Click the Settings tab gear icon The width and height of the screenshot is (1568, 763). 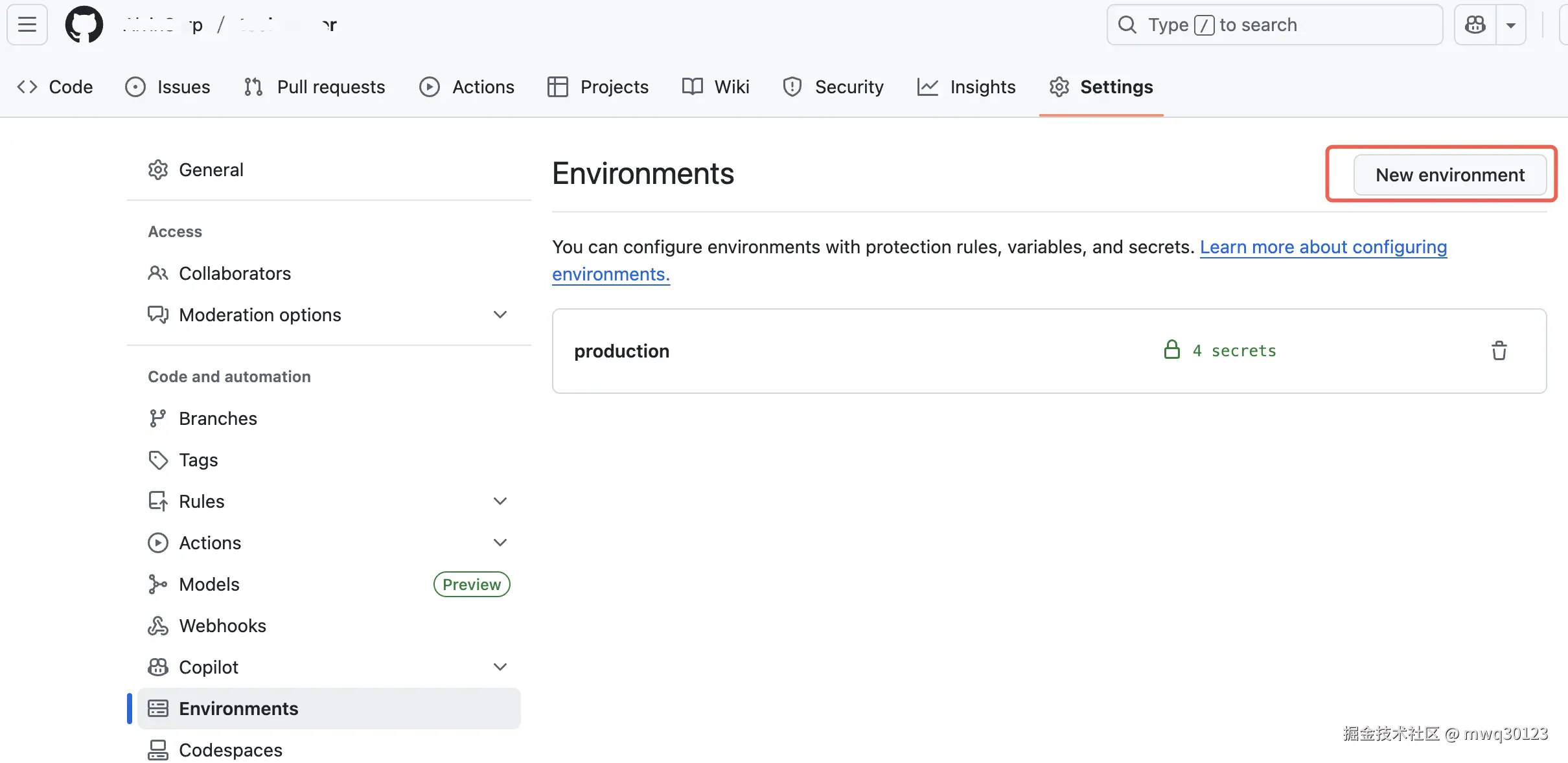click(1059, 87)
